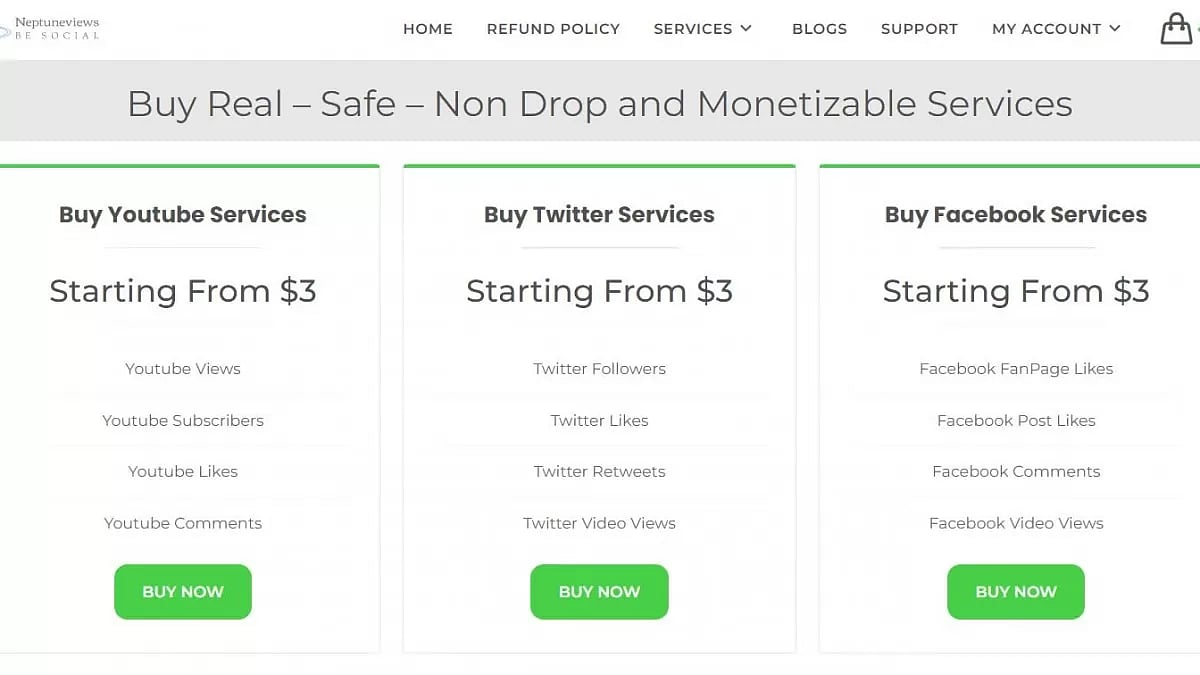1200x675 pixels.
Task: Click Facebook FanPage Likes entry
Action: 1016,369
